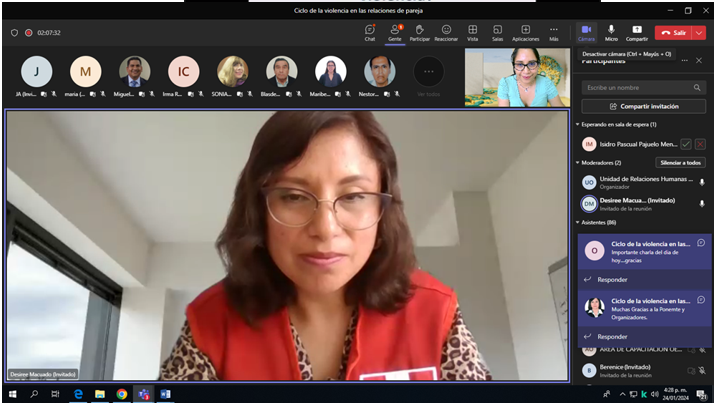Viewport: 714px width, 404px height.
Task: Toggle the Micro microphone button
Action: (611, 33)
